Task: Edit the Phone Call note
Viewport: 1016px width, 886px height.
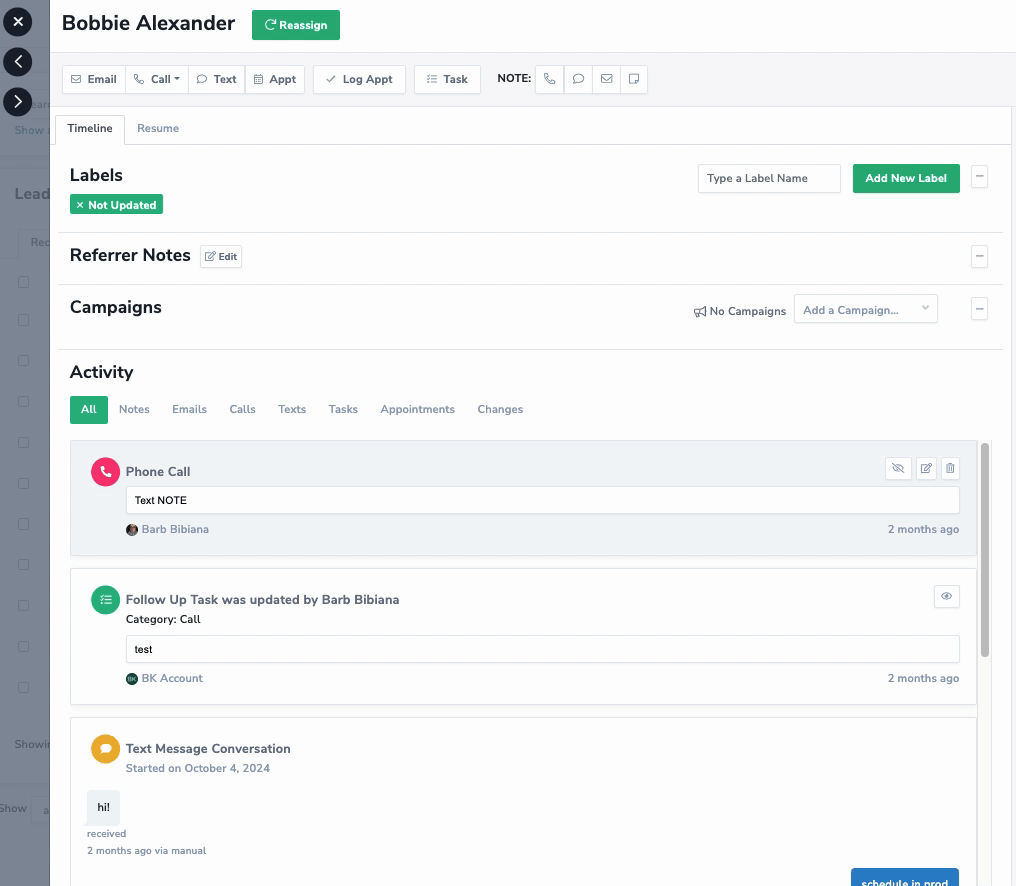Action: tap(926, 468)
